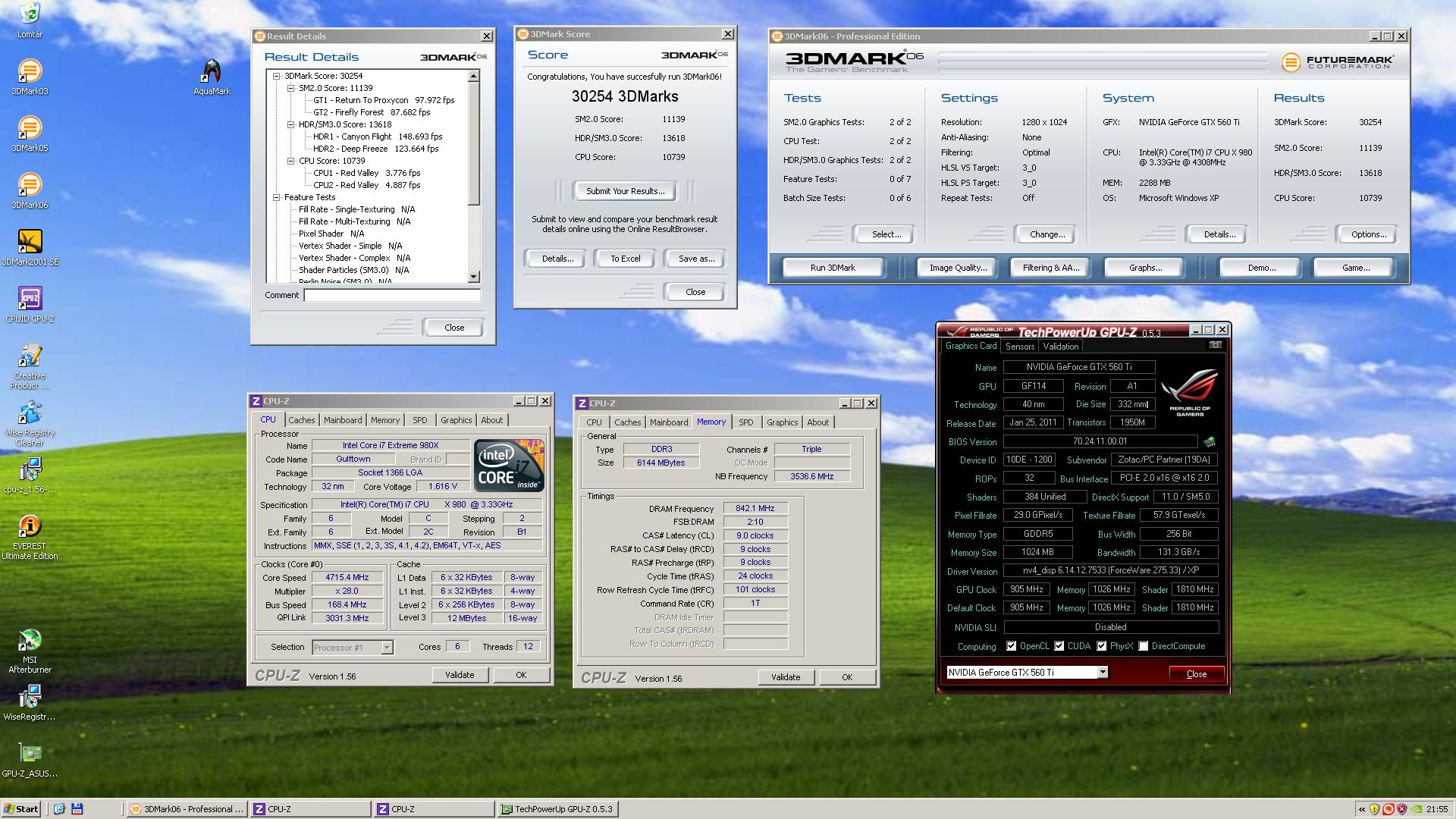This screenshot has width=1456, height=819.
Task: Toggle the OpenCL checkbox in GPU-Z
Action: coord(1011,646)
